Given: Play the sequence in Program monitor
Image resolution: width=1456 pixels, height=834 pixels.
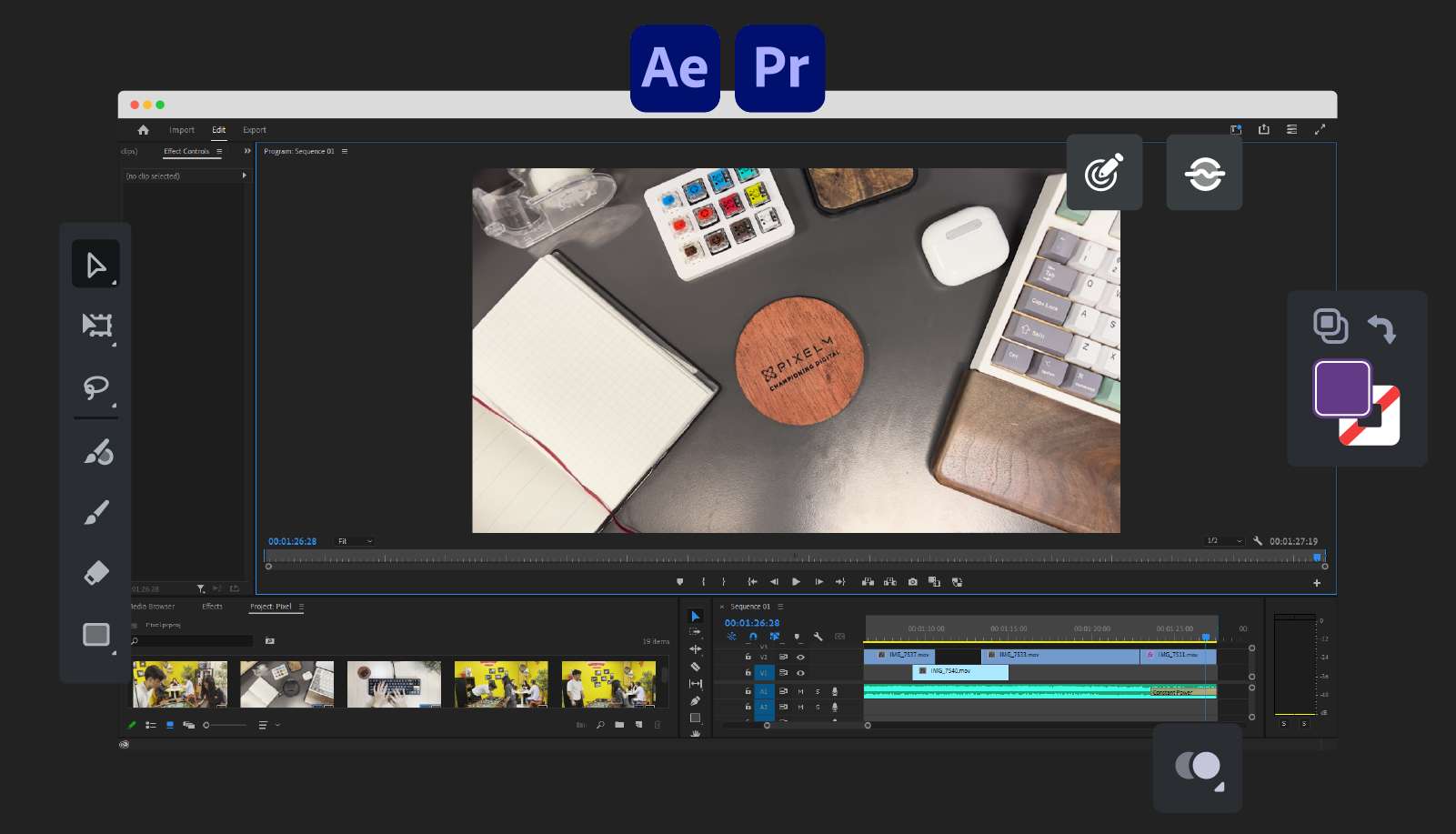Looking at the screenshot, I should click(796, 582).
